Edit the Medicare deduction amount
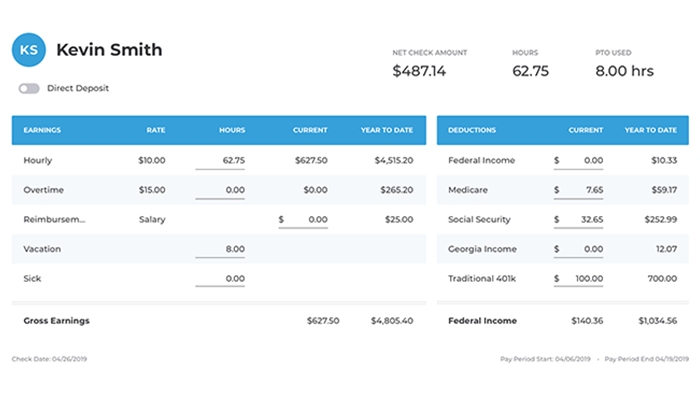700x400 pixels. (x=580, y=189)
